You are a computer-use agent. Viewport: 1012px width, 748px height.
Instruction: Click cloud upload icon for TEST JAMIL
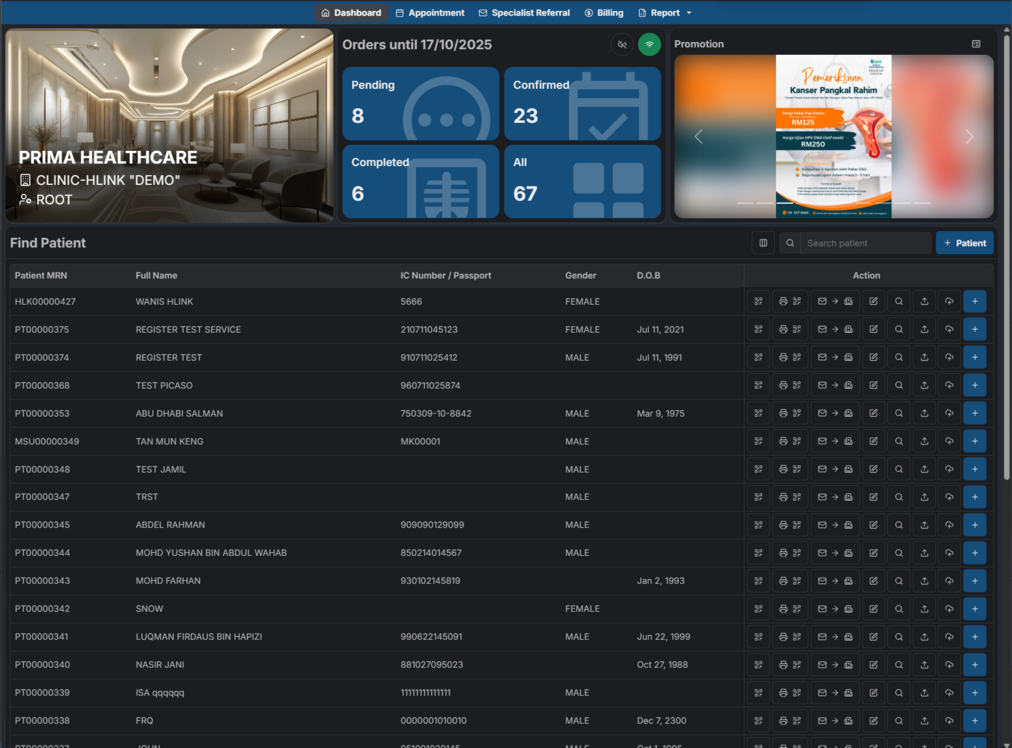949,469
